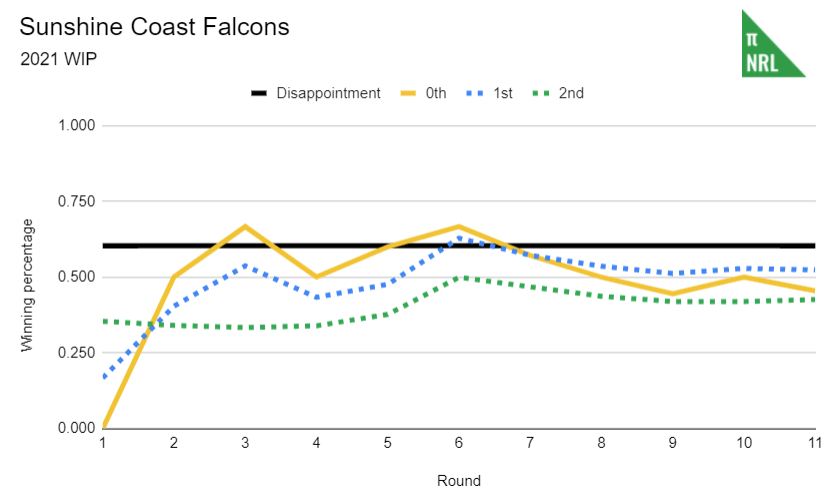The height and width of the screenshot is (500, 830).
Task: Click the green dotted line at round 1
Action: 105,321
